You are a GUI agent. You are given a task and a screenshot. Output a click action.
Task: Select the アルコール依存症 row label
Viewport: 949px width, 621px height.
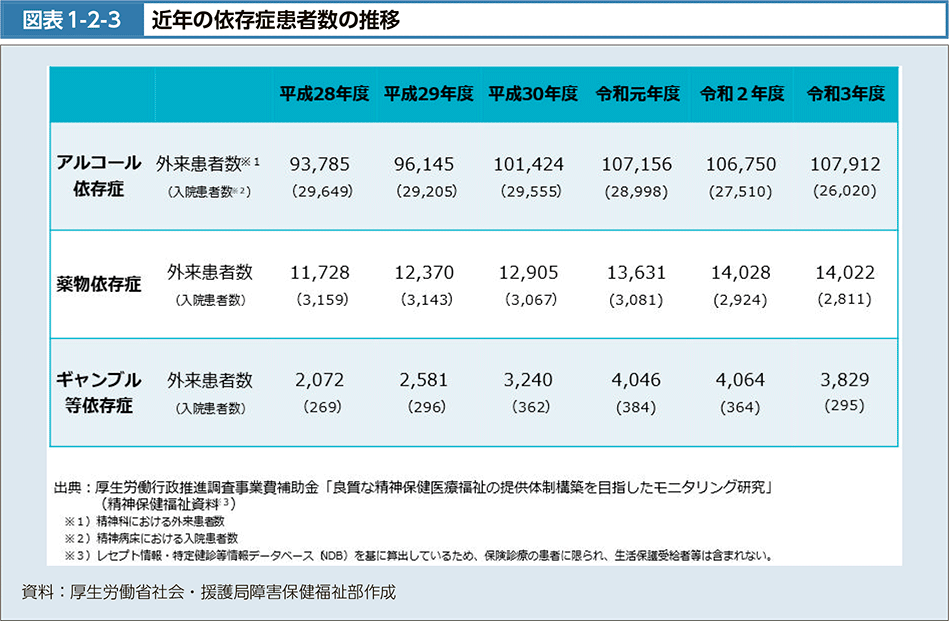pos(98,176)
